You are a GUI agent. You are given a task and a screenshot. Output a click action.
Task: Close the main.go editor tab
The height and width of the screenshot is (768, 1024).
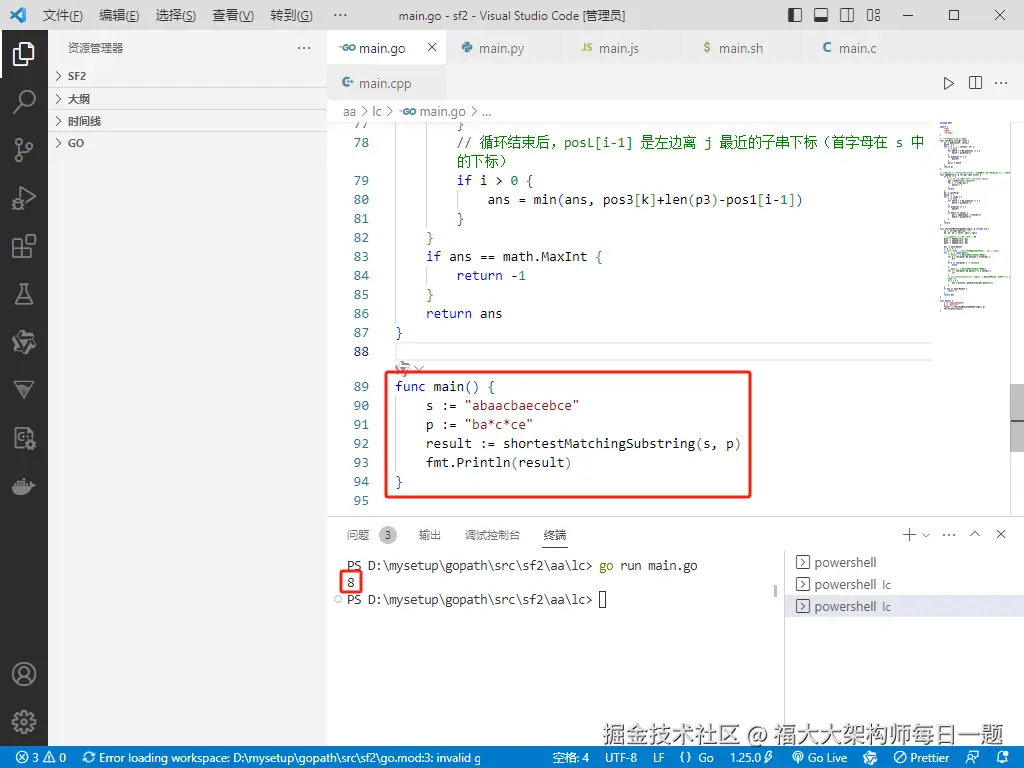click(x=432, y=47)
